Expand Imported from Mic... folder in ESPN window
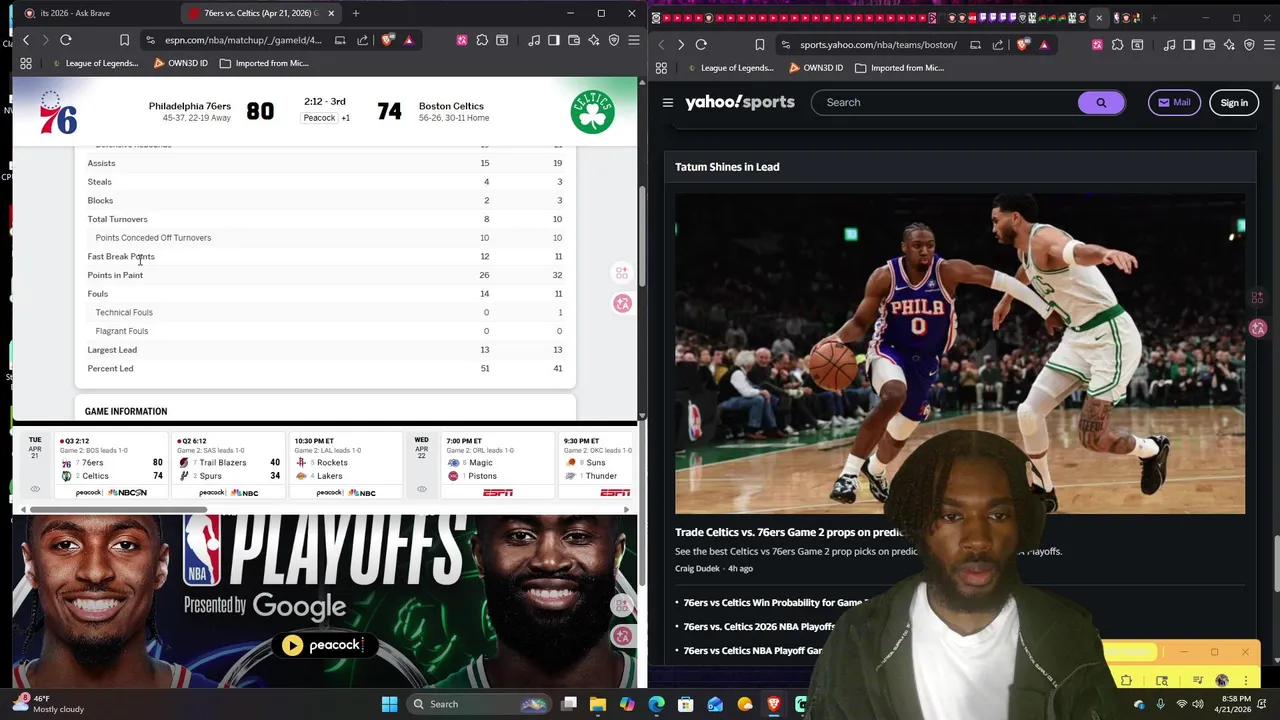This screenshot has height=720, width=1280. pos(264,63)
